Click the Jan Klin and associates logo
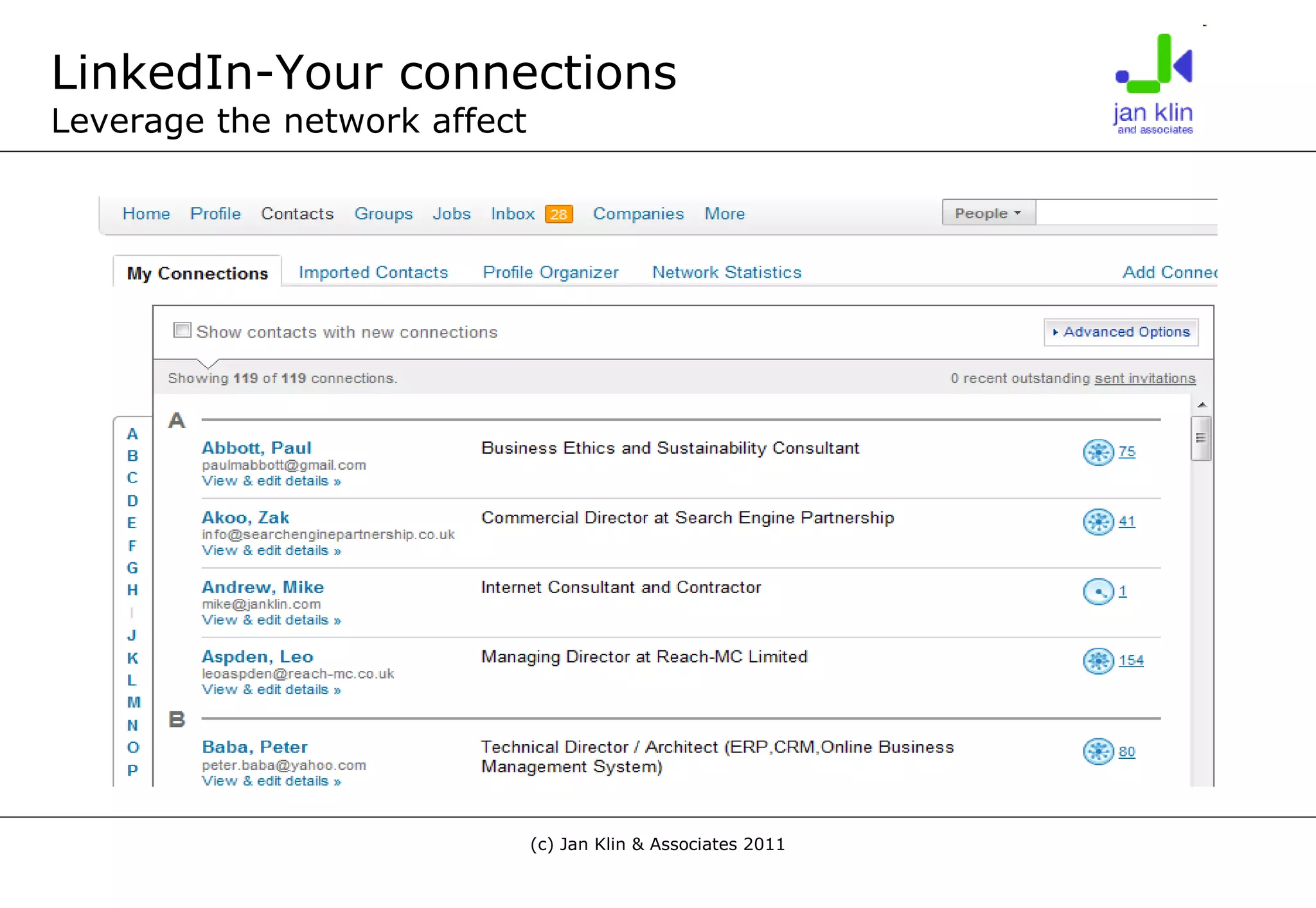Viewport: 1316px width, 908px height. [x=1154, y=84]
